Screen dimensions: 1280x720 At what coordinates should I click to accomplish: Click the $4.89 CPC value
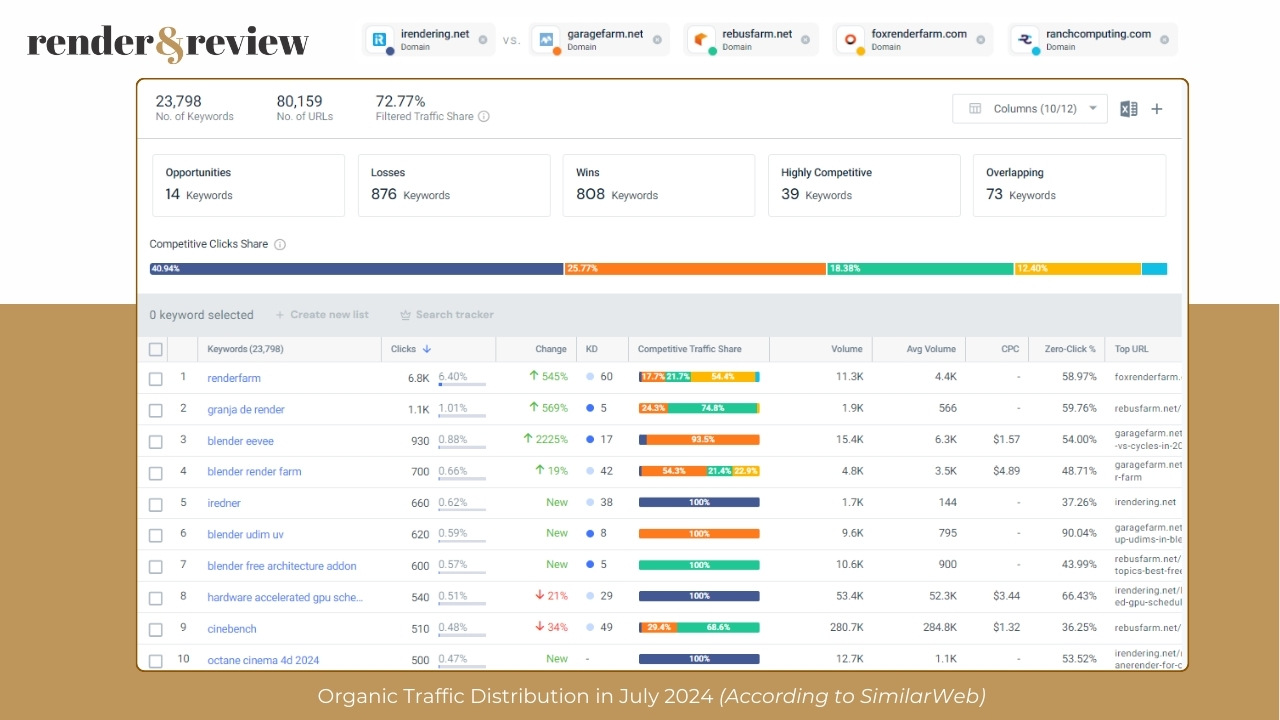coord(1007,471)
